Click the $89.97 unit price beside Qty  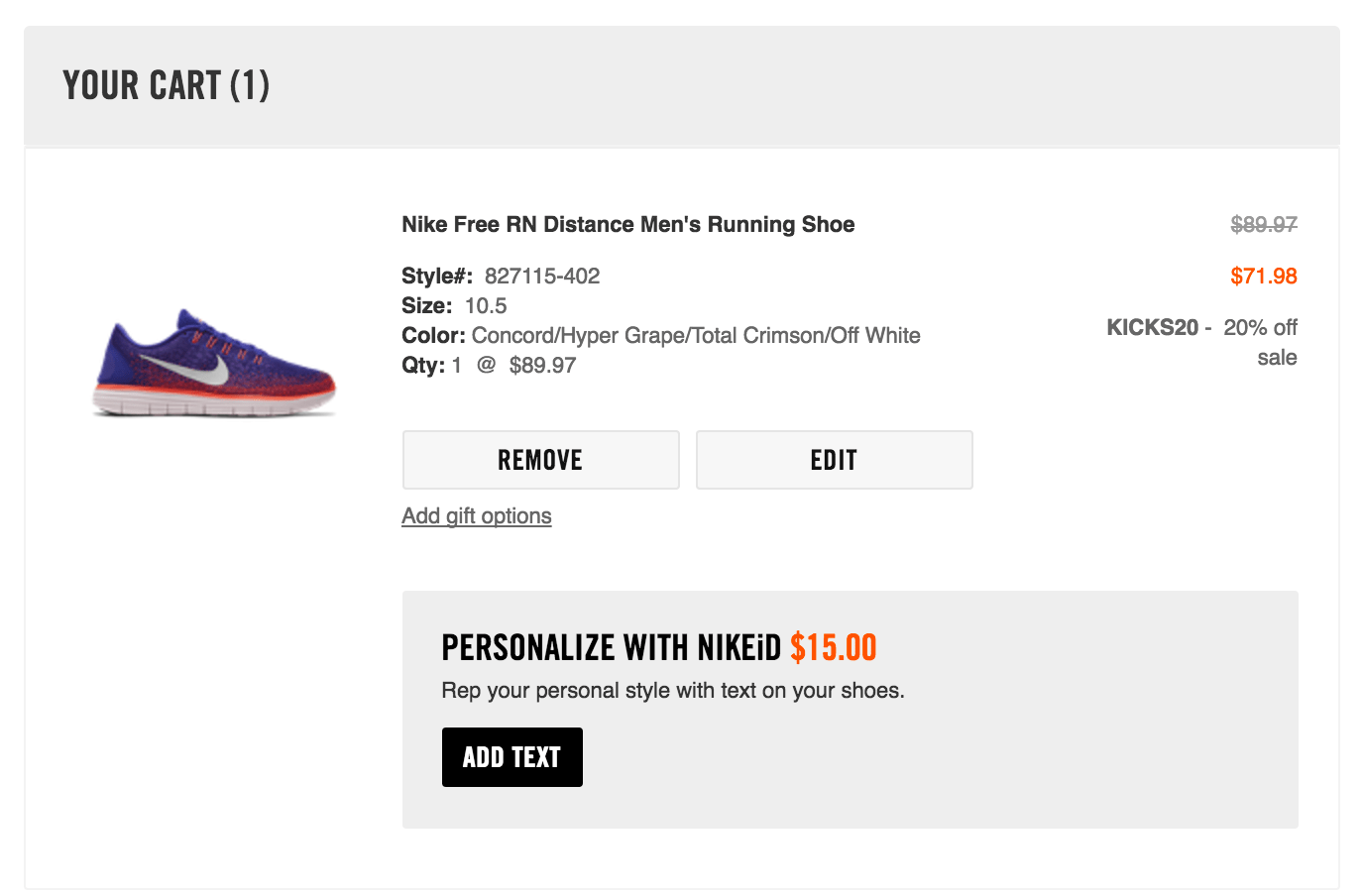(x=542, y=366)
